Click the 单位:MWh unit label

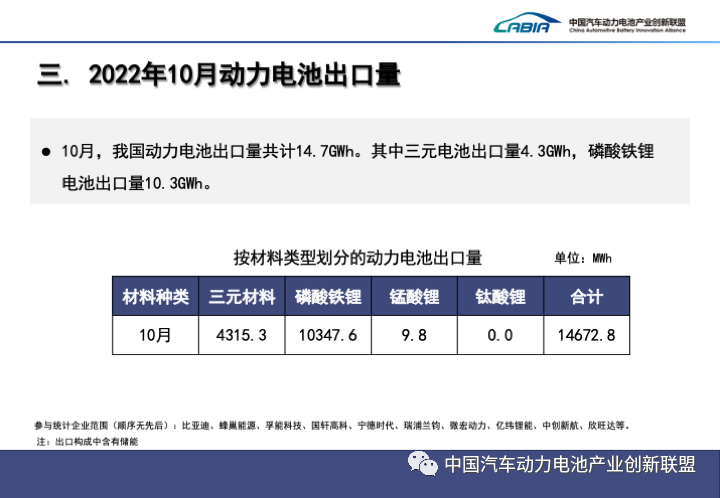582,258
